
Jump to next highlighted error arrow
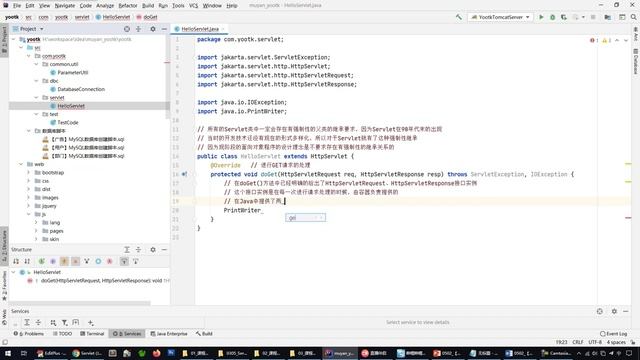626,40
